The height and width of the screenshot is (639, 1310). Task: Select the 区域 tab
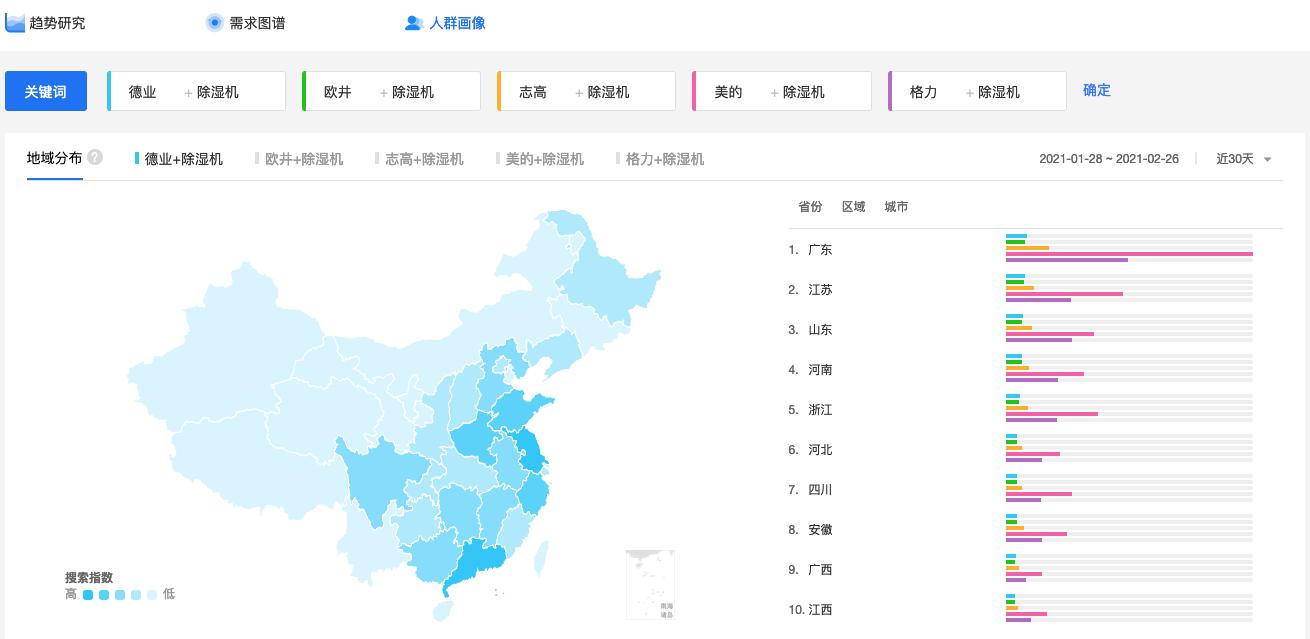pos(854,207)
